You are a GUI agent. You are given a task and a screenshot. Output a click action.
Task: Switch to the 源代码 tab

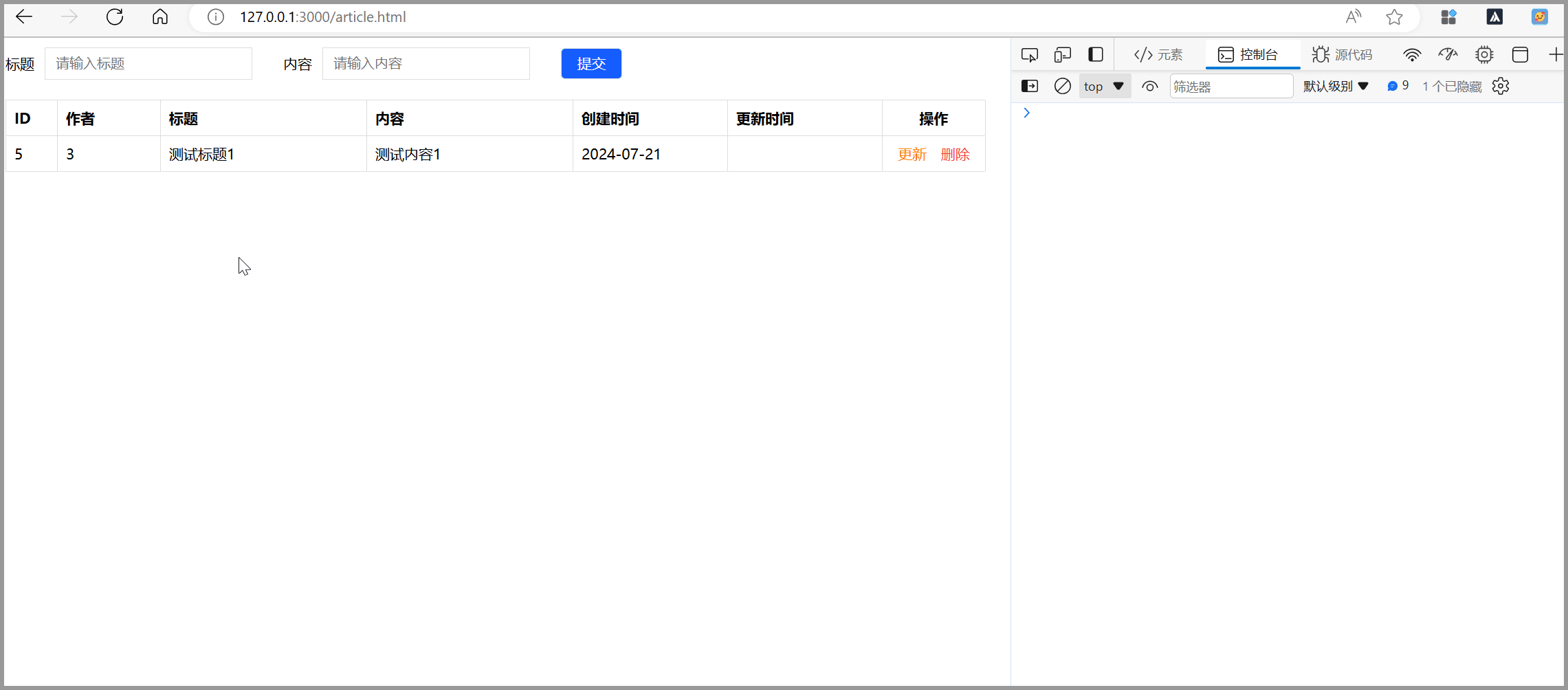[x=1342, y=55]
